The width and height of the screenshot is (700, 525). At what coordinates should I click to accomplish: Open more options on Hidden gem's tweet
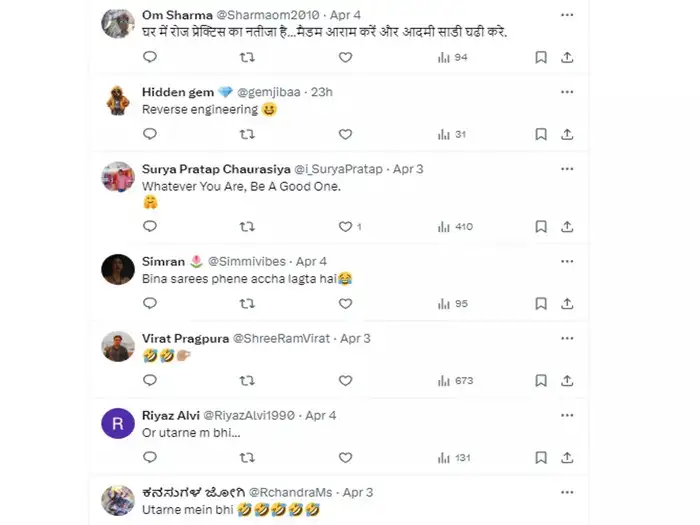[x=567, y=92]
